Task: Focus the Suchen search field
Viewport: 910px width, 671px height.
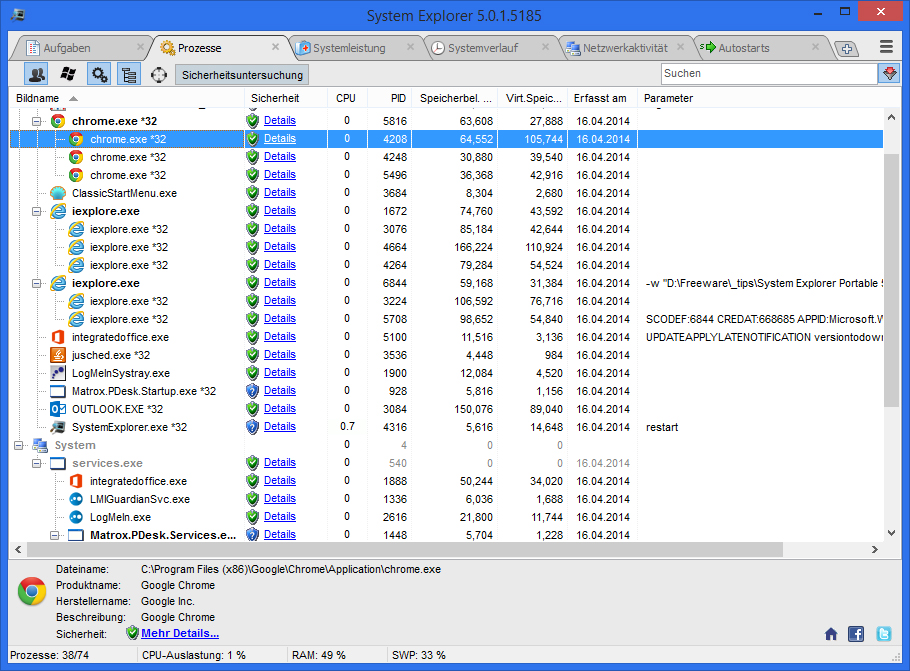Action: click(x=768, y=74)
